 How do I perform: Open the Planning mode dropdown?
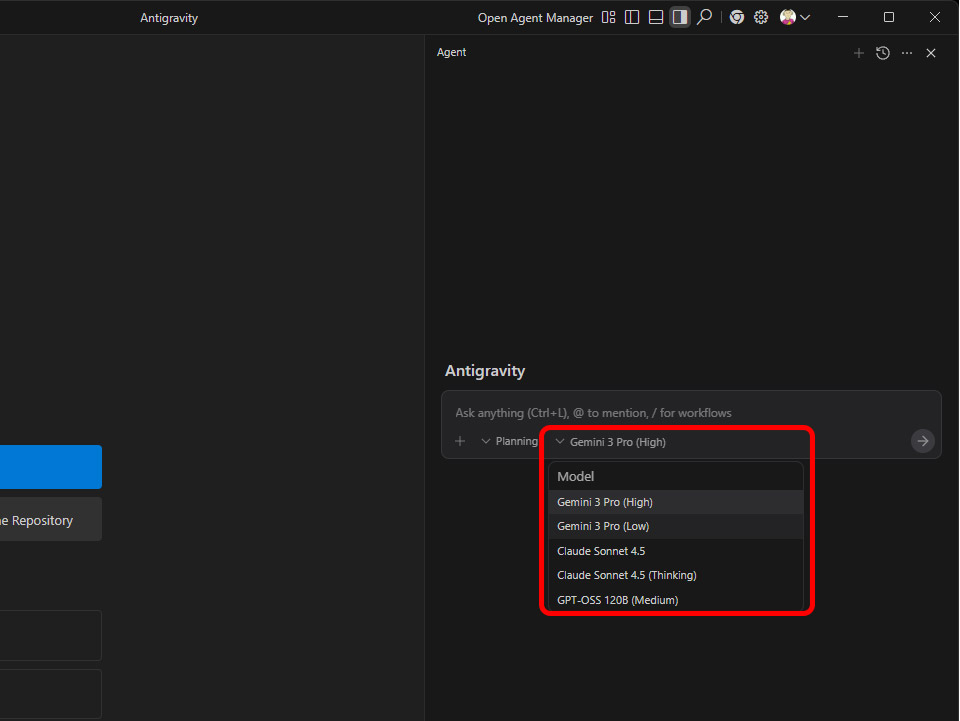(x=509, y=441)
